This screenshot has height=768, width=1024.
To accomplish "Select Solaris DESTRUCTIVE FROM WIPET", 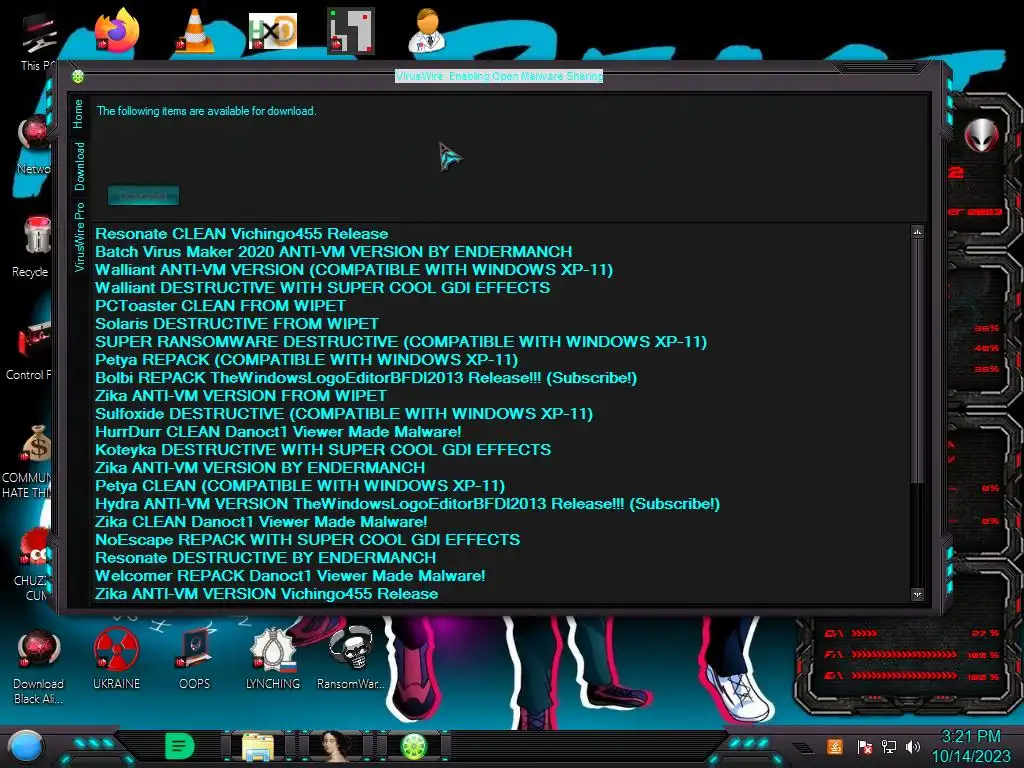I will [x=236, y=324].
